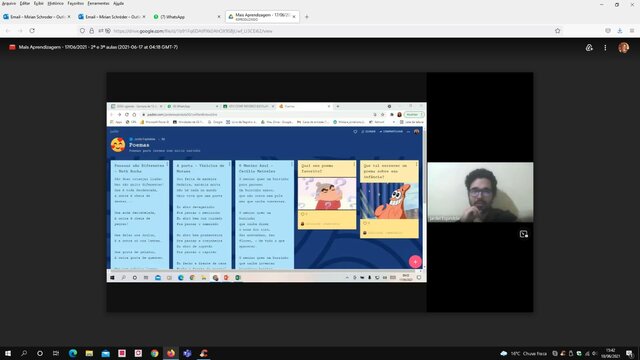Viewport: 640px width, 360px height.
Task: Launch Google Chrome from taskbar
Action: pyautogui.click(x=154, y=353)
